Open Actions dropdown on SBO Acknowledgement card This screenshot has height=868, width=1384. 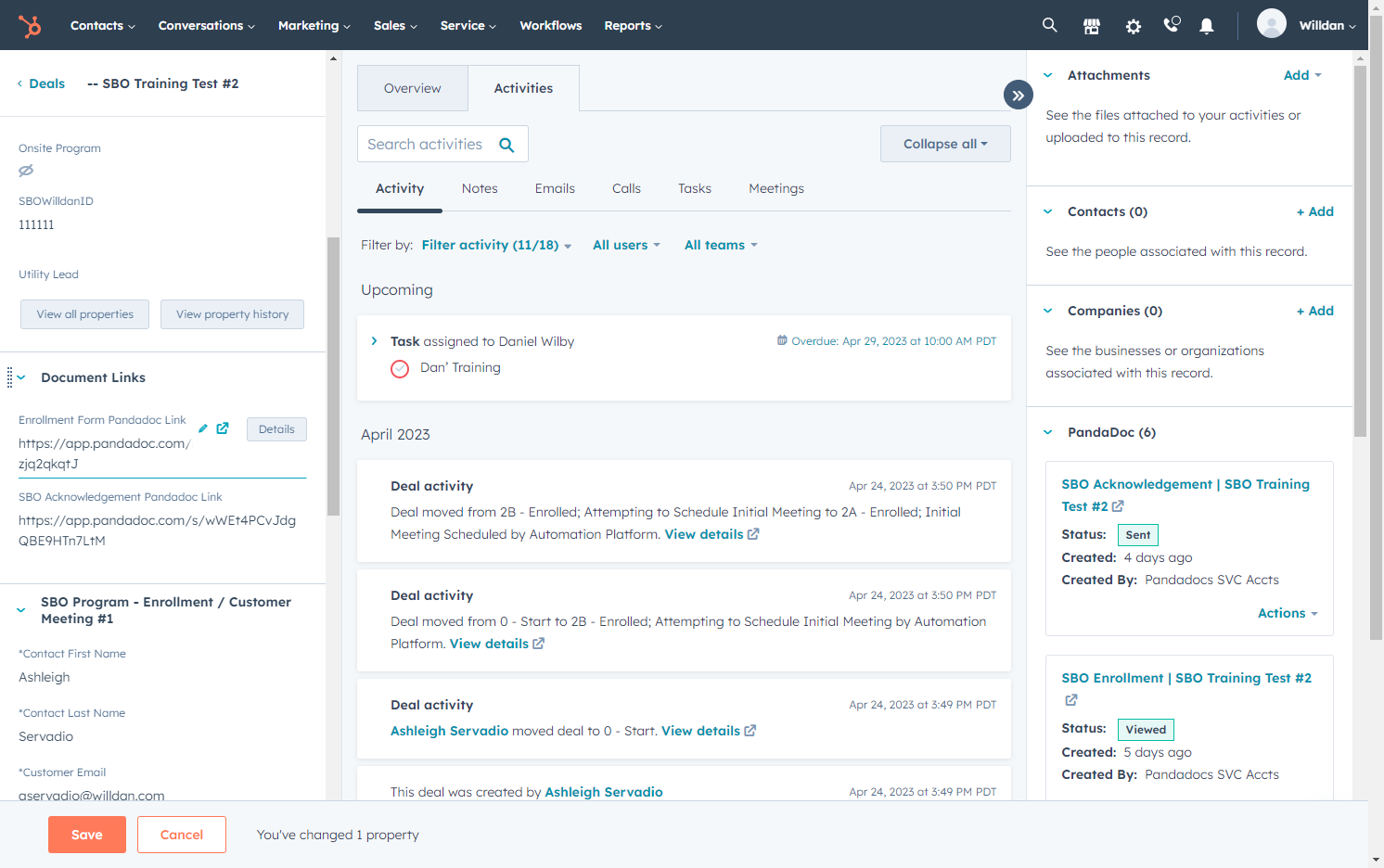click(x=1288, y=613)
